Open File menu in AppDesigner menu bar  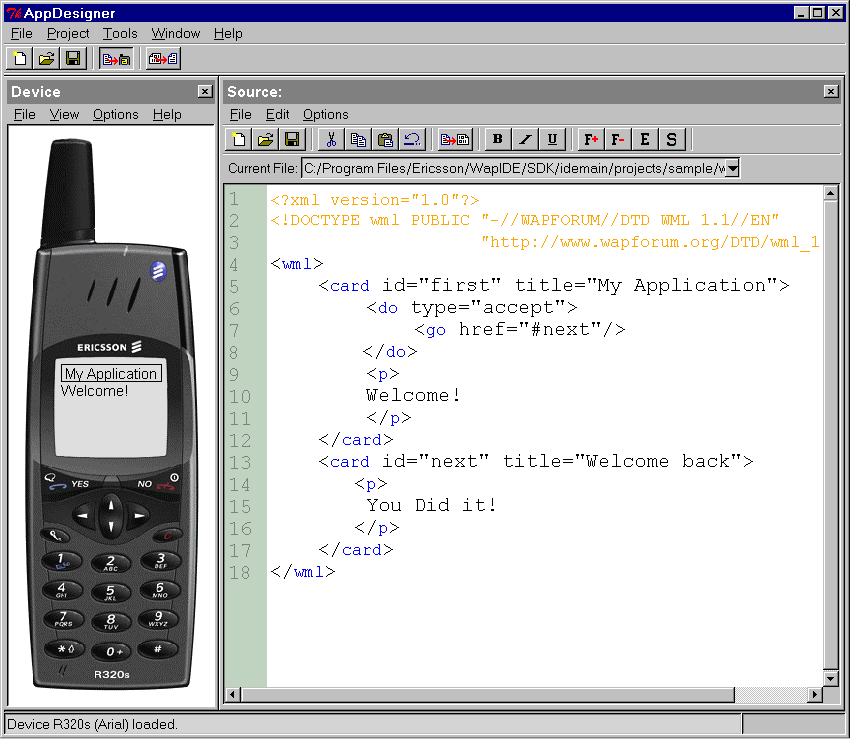tap(22, 34)
